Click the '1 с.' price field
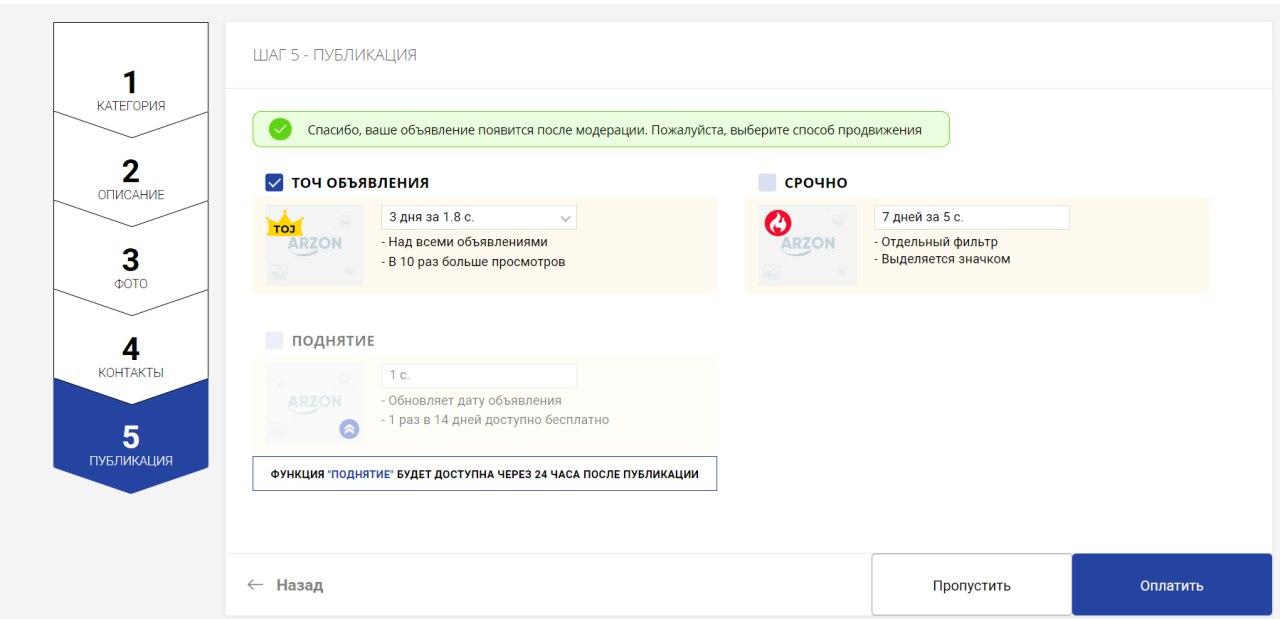The width and height of the screenshot is (1280, 619). point(478,375)
